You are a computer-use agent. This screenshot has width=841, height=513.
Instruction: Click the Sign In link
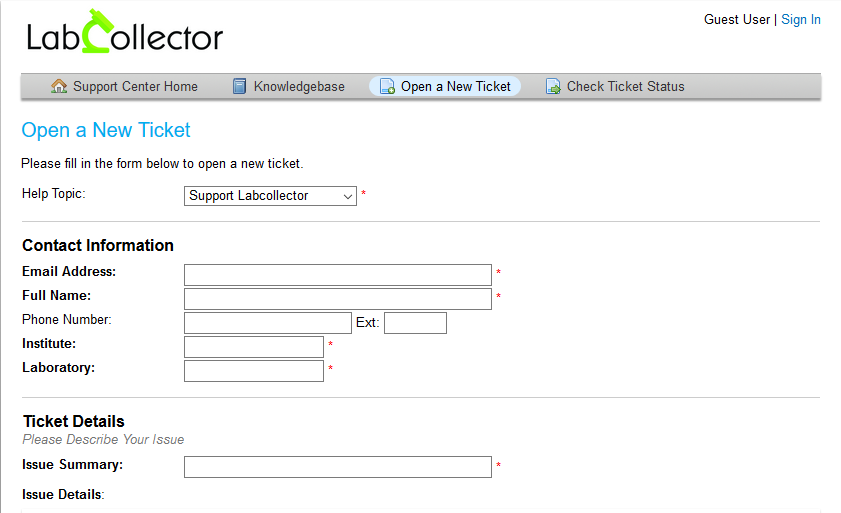tap(801, 20)
